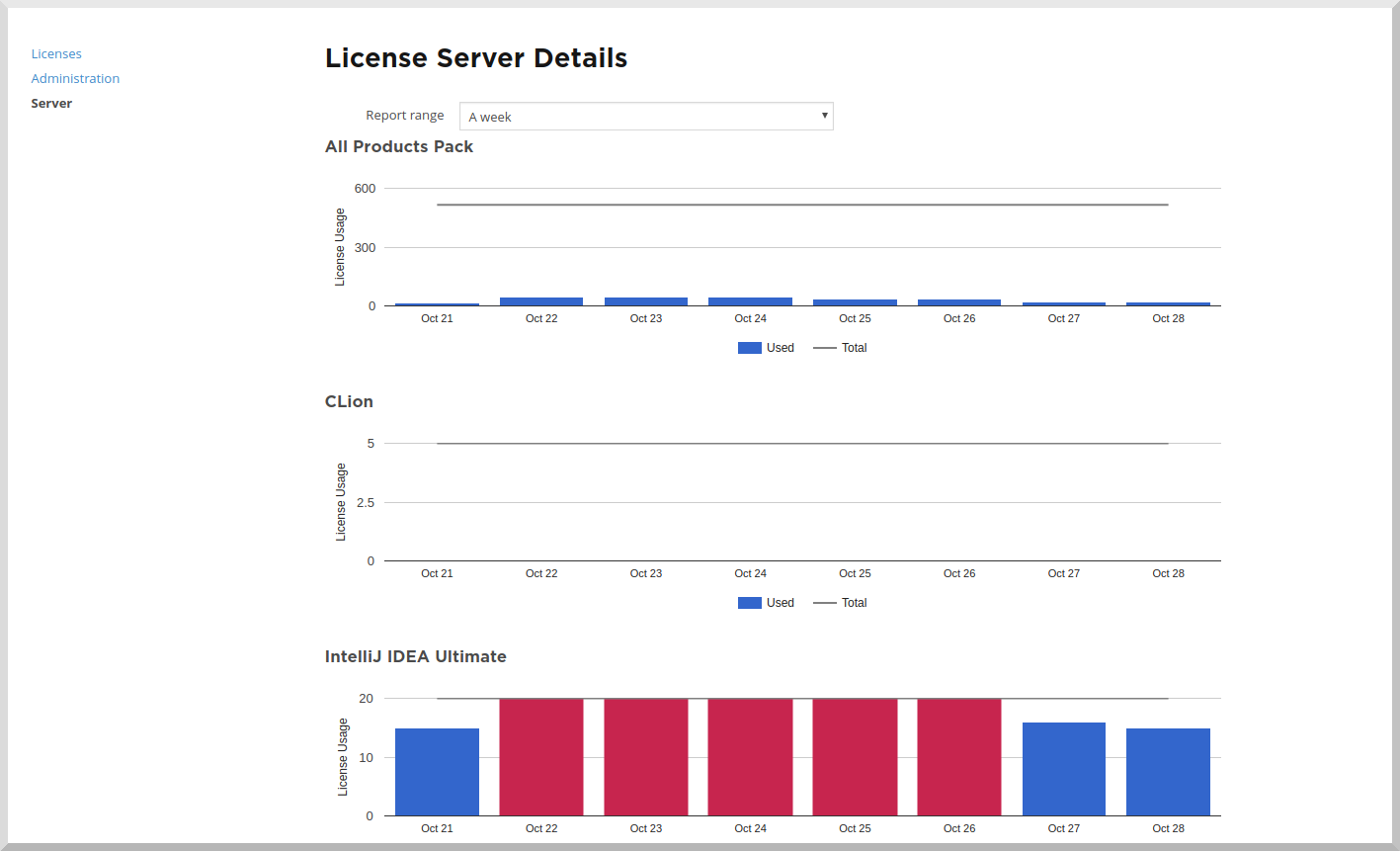Click the 10 axis value in IntelliJ IDEA chart
The image size is (1400, 851).
367,758
